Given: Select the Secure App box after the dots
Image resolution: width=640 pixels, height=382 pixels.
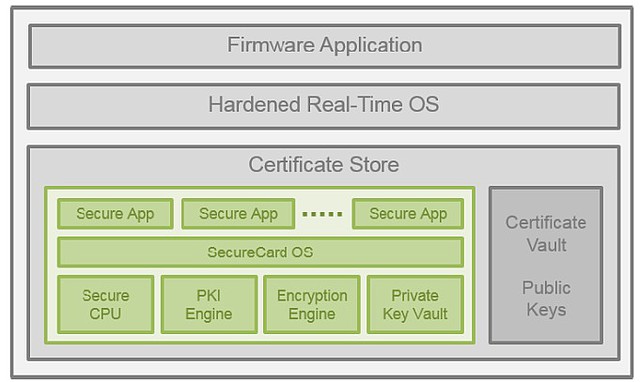Looking at the screenshot, I should point(408,213).
